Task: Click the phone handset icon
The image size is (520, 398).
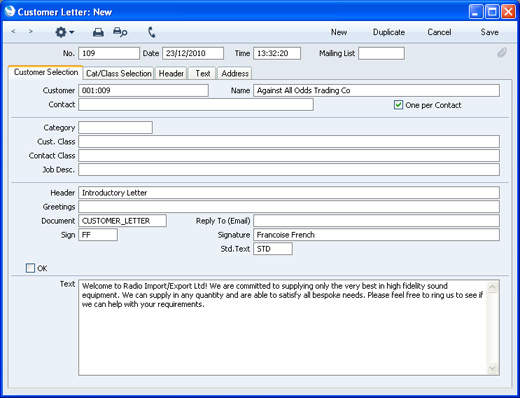Action: 152,32
